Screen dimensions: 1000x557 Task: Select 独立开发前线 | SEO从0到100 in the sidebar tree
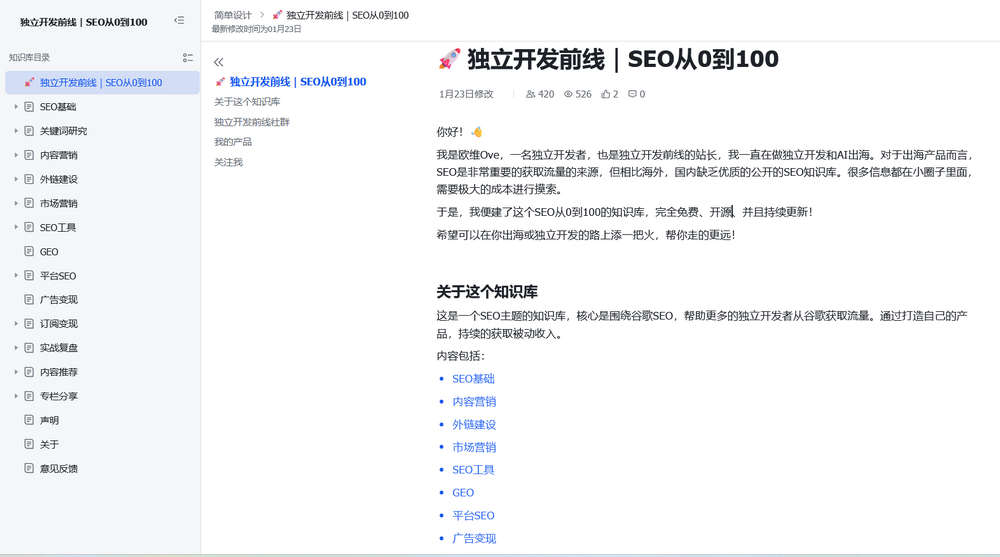(102, 82)
